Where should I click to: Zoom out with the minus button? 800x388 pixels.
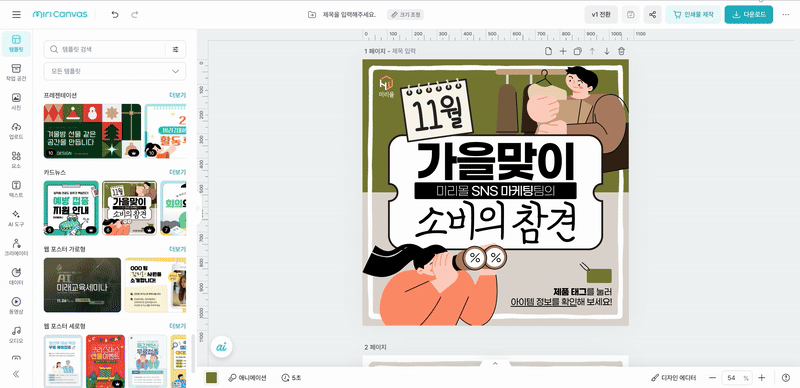coord(712,378)
